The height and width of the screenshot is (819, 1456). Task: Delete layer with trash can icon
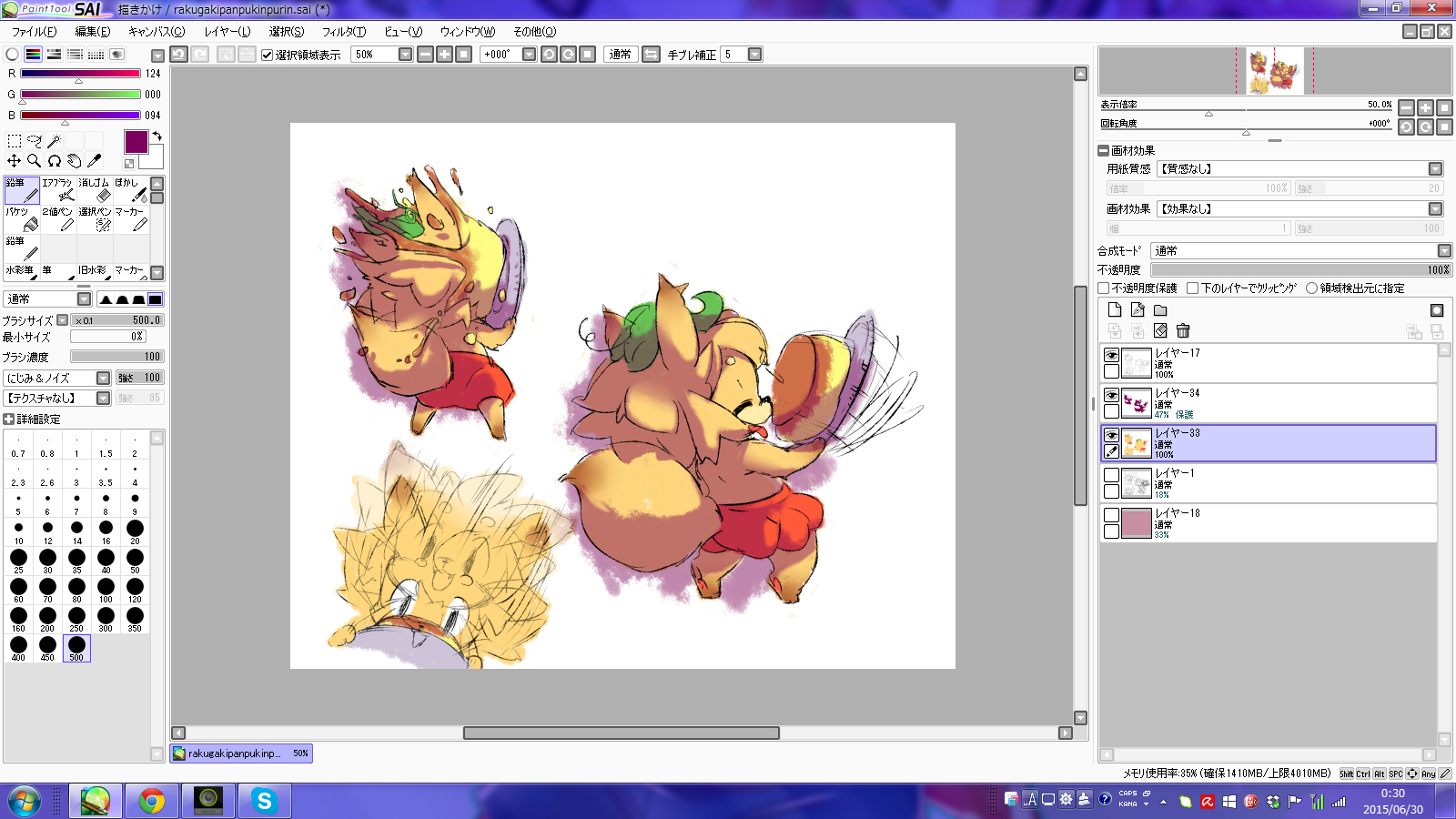click(x=1183, y=331)
